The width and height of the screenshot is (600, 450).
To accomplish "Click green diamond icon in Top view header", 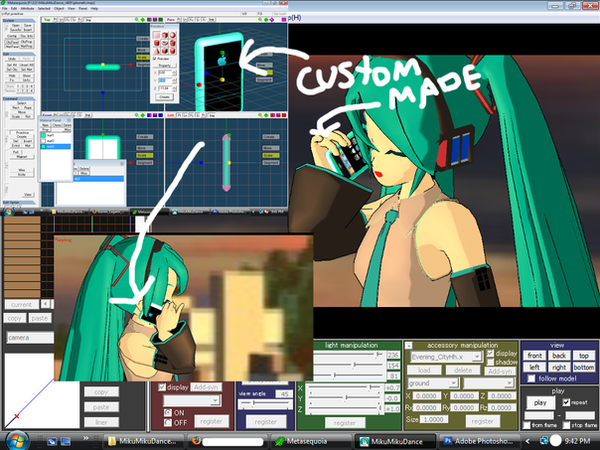I will click(x=143, y=20).
